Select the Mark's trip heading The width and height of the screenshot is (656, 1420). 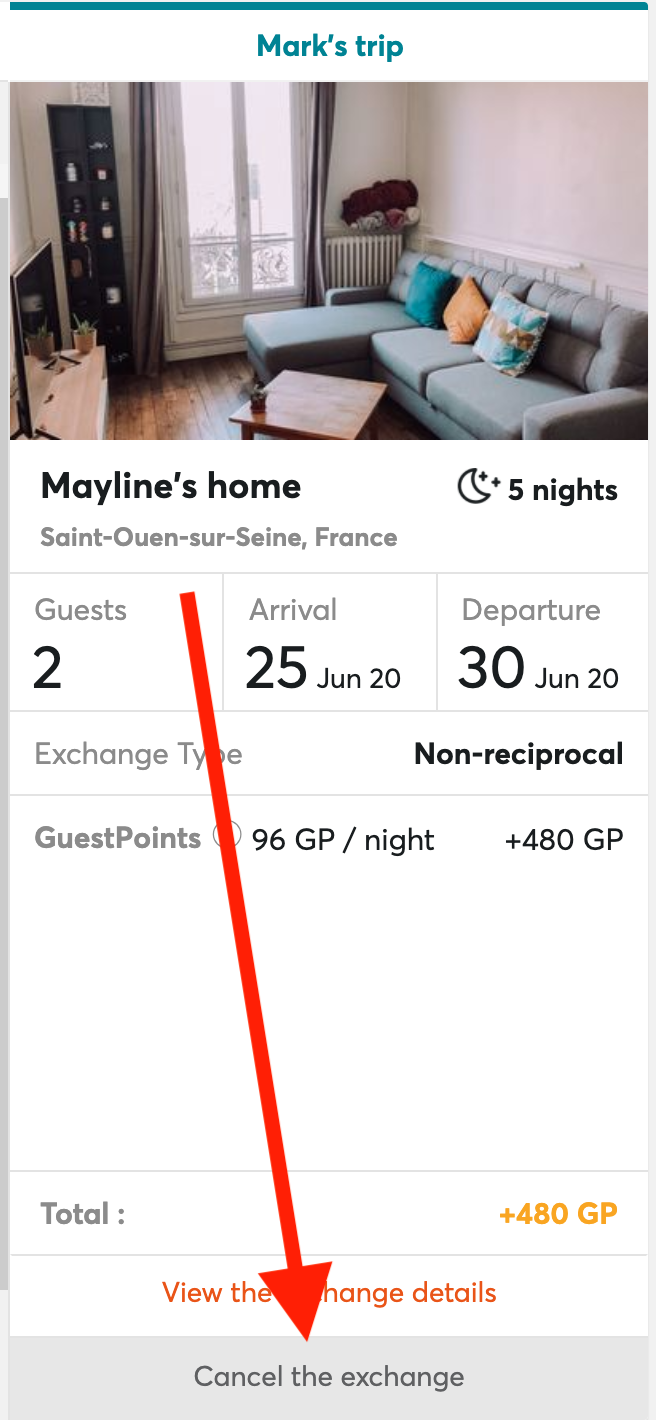[x=329, y=45]
